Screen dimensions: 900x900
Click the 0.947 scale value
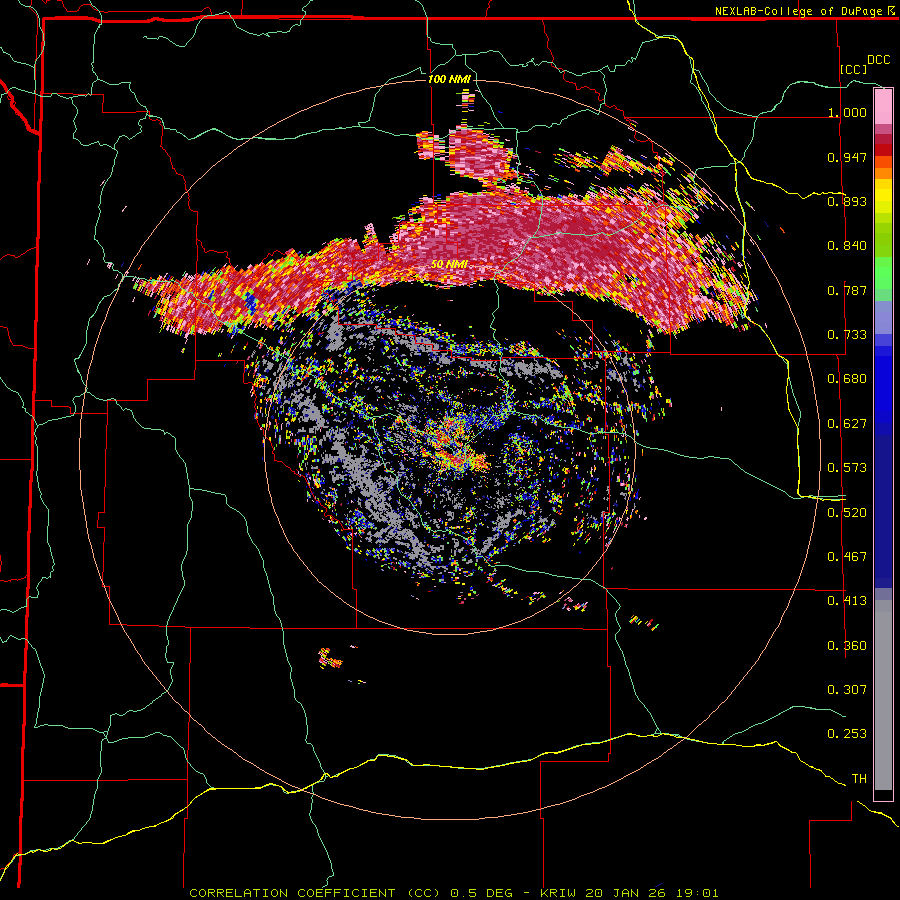click(x=847, y=157)
